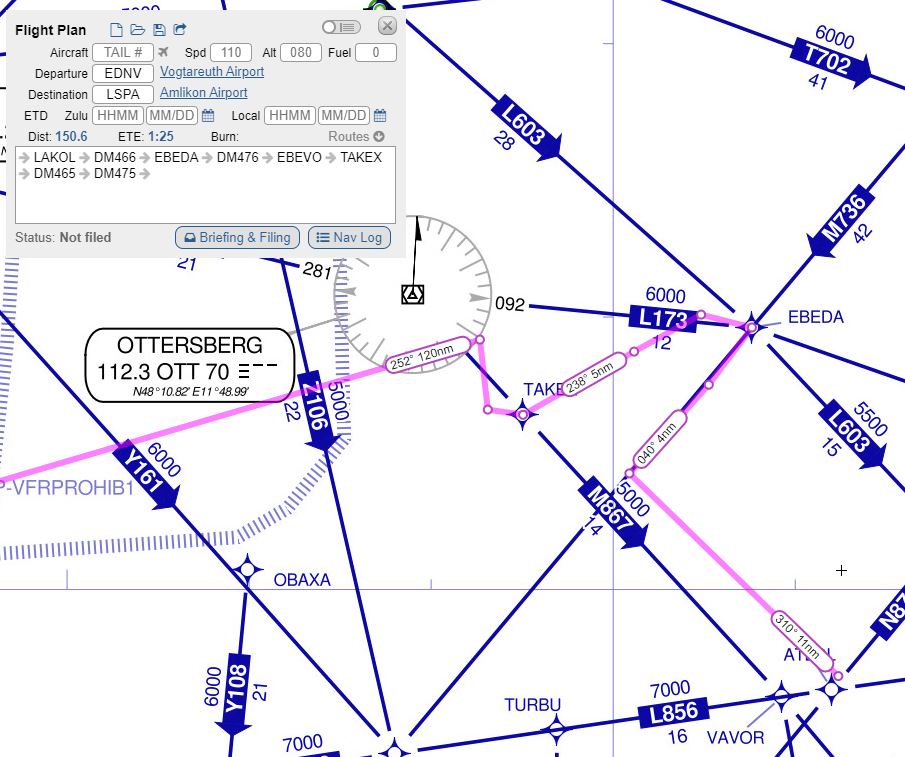Select waypoint DM465 in the route

[54, 174]
